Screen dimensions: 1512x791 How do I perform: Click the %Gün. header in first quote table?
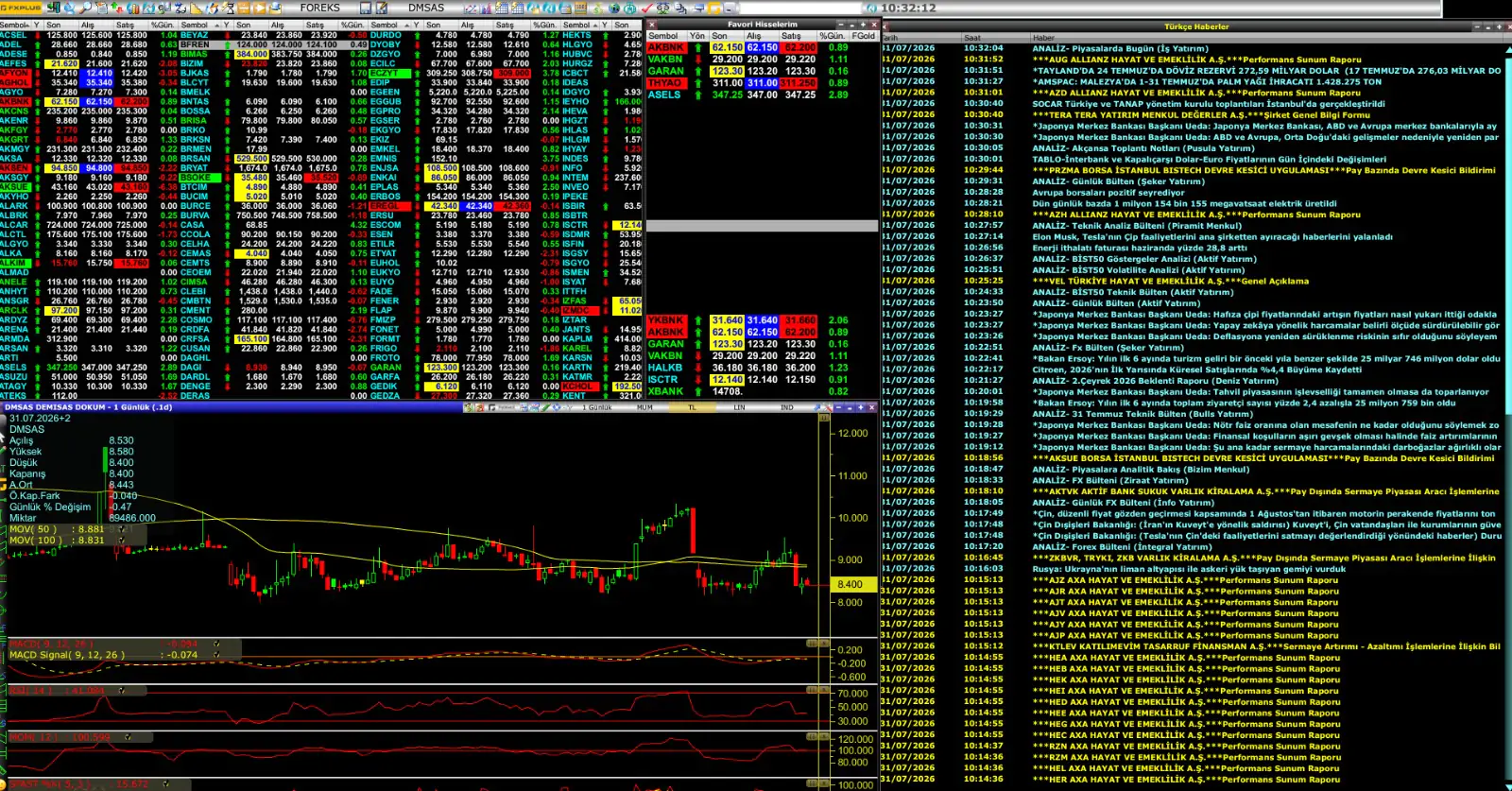point(163,25)
